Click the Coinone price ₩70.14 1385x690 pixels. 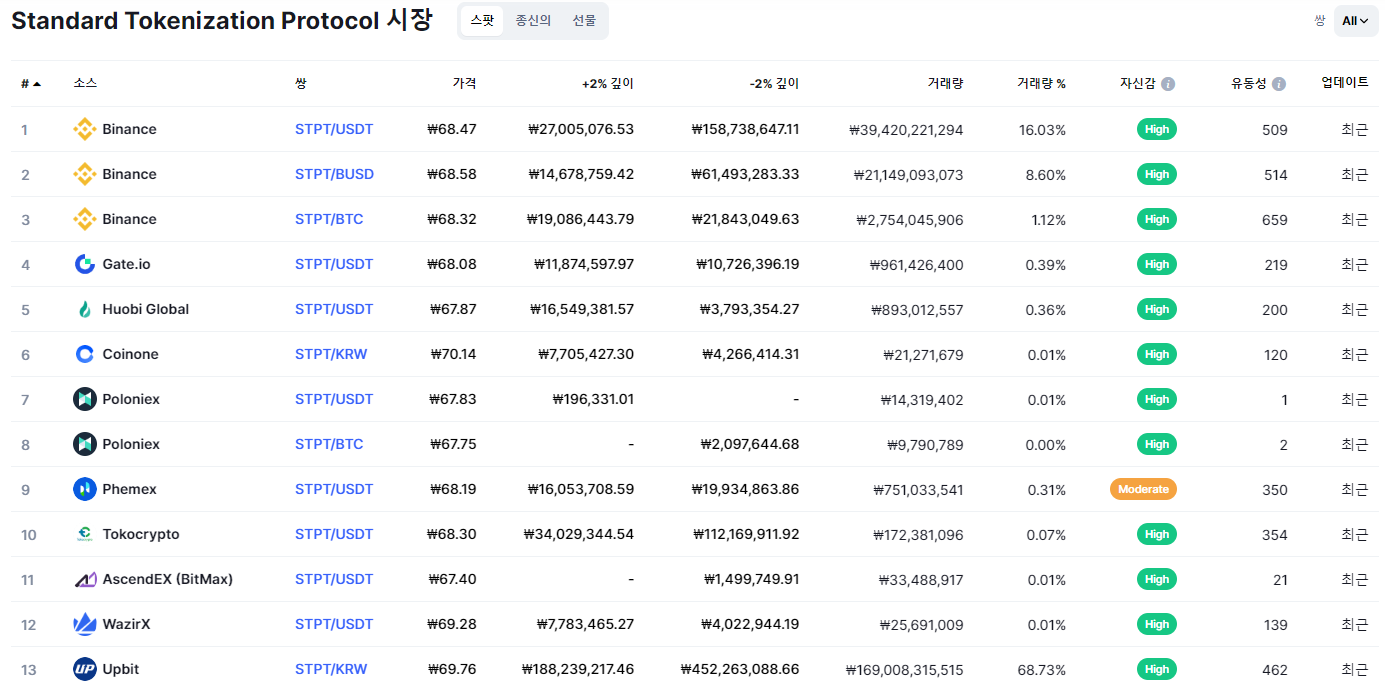(454, 354)
